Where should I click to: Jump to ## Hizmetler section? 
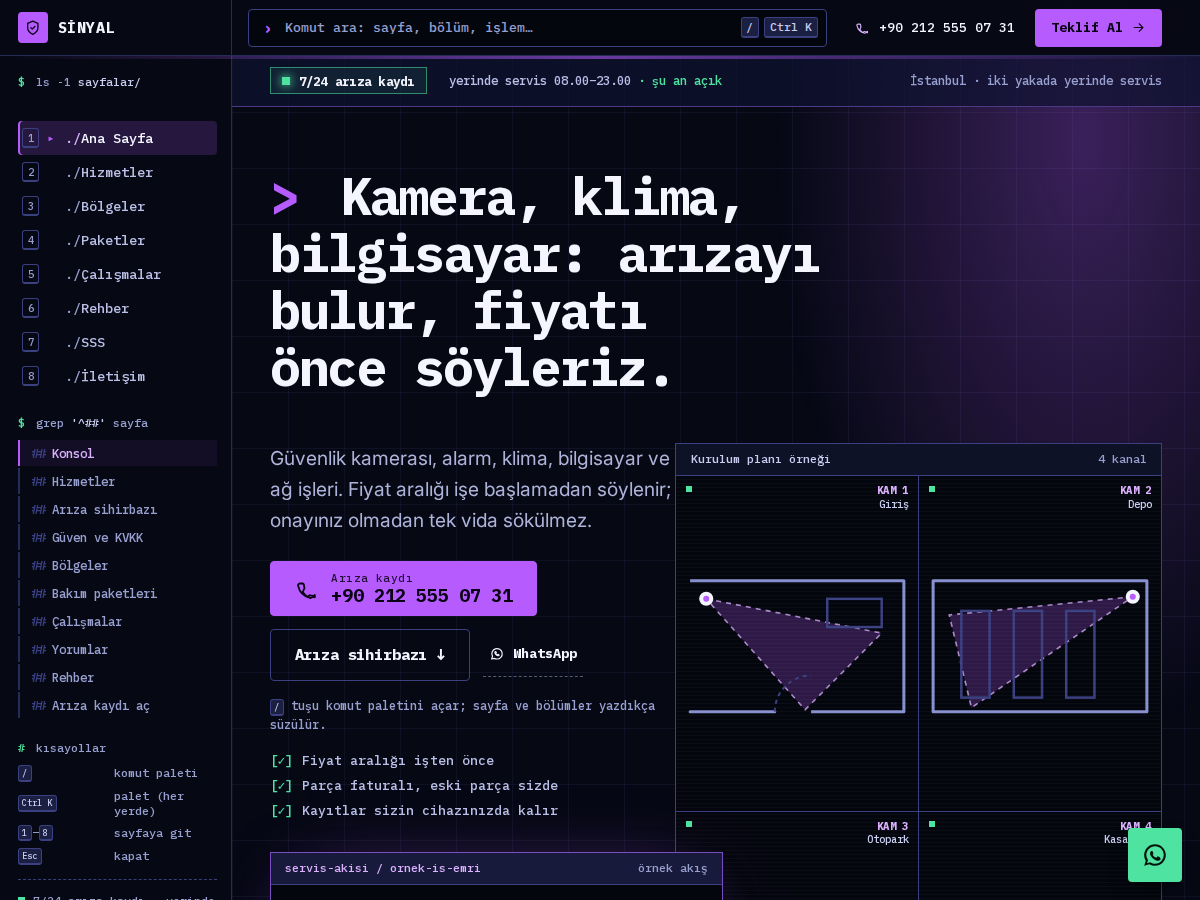(117, 481)
